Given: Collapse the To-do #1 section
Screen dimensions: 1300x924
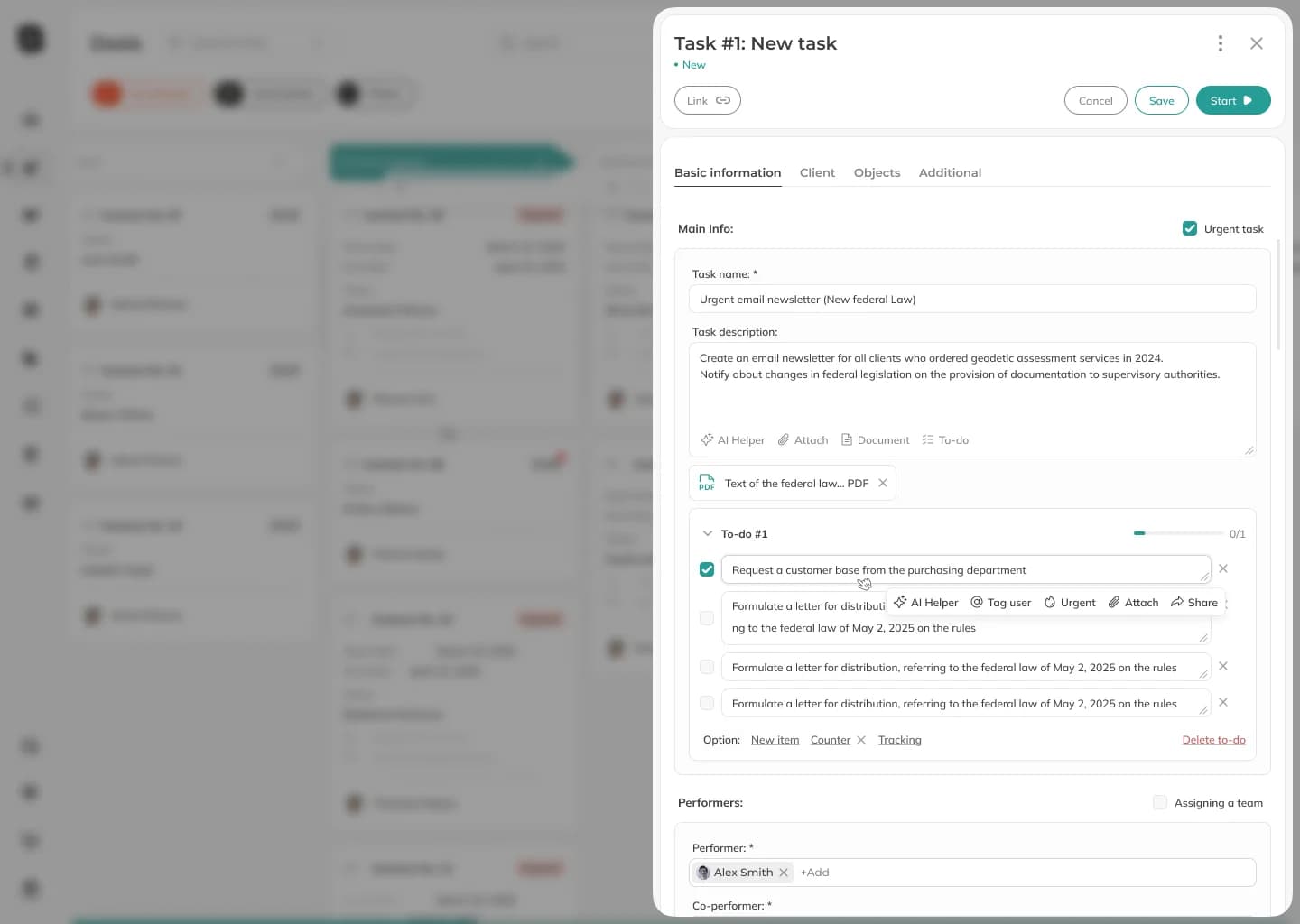Looking at the screenshot, I should [x=708, y=534].
